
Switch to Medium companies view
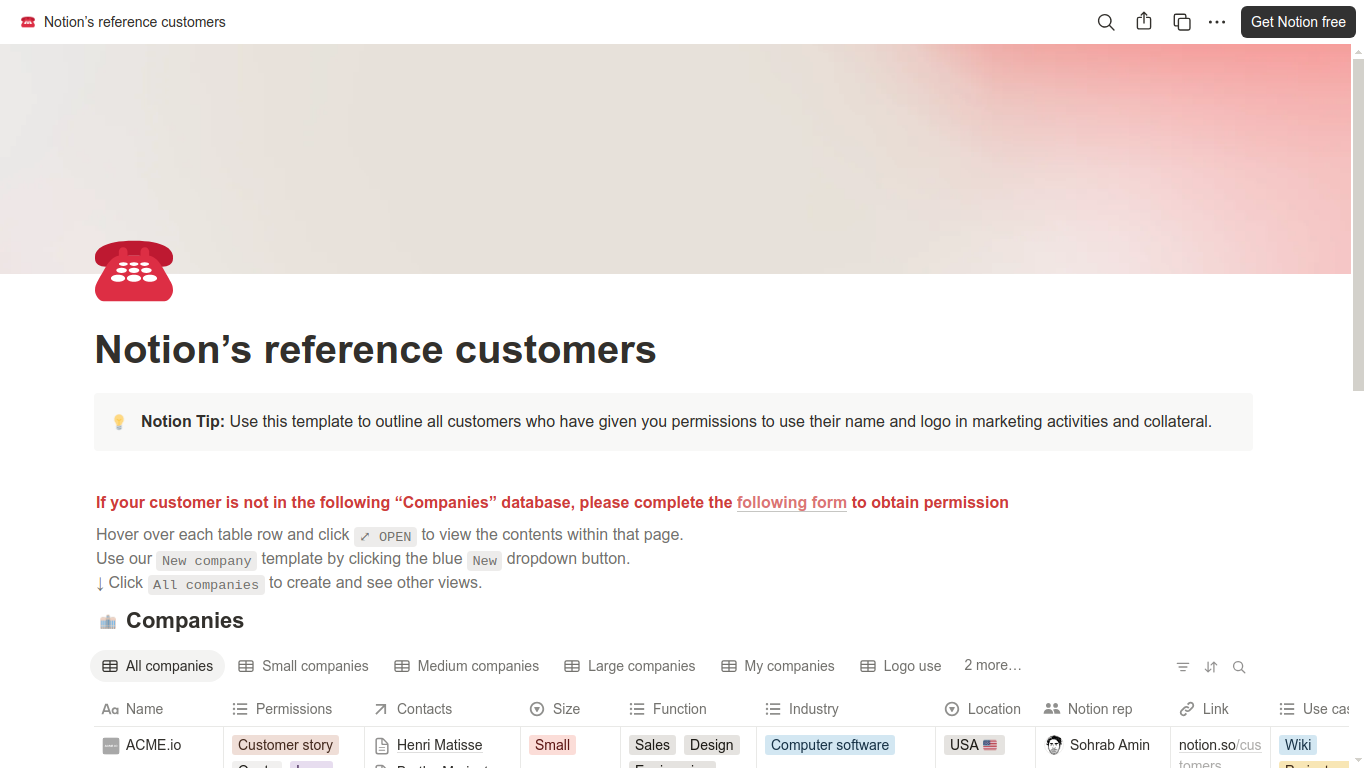467,666
